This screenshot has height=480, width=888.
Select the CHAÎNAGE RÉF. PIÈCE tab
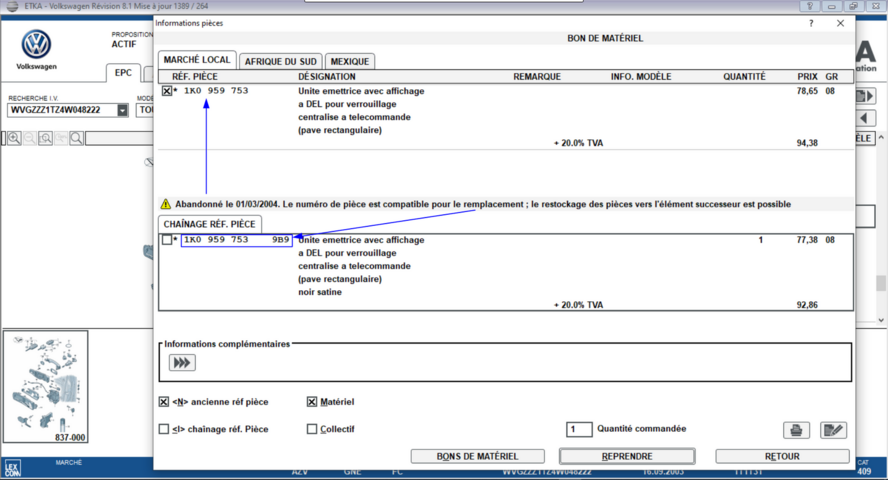[210, 224]
